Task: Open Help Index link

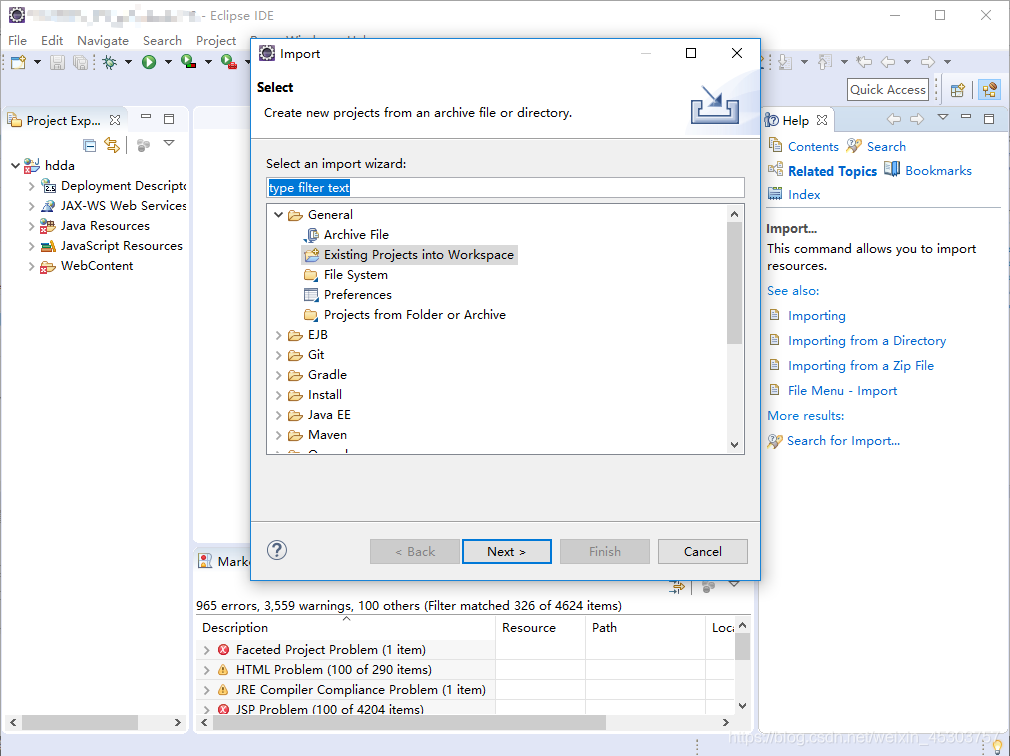Action: 804,194
